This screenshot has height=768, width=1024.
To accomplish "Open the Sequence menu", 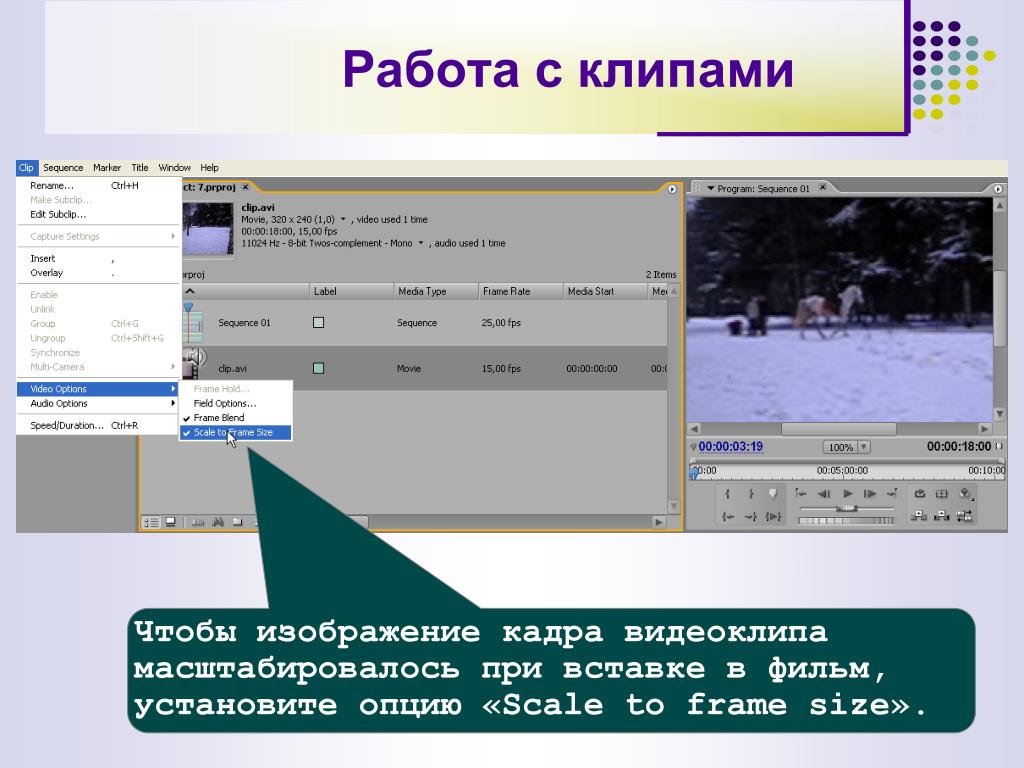I will (63, 168).
